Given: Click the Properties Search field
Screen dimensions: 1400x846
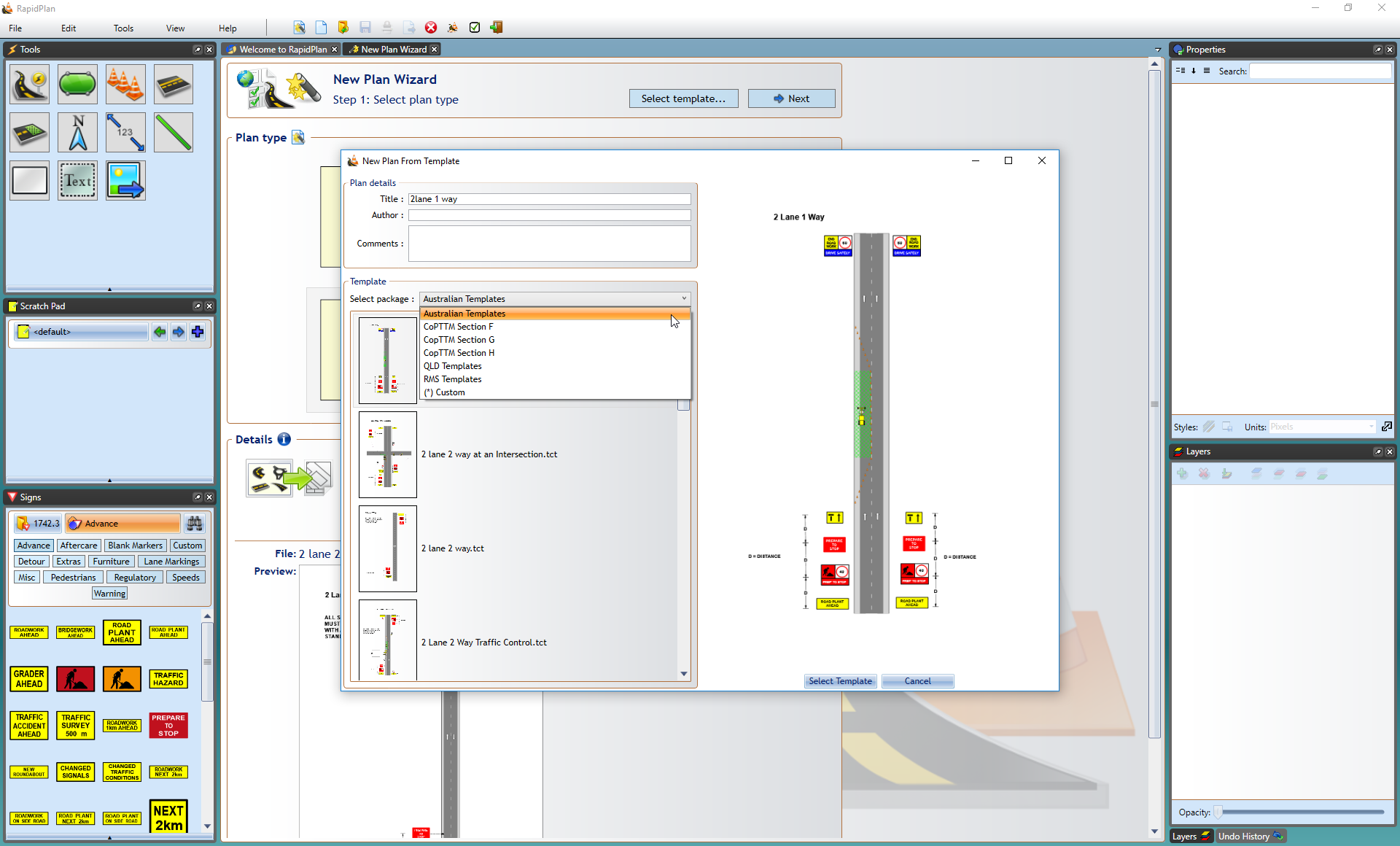Looking at the screenshot, I should (1321, 71).
